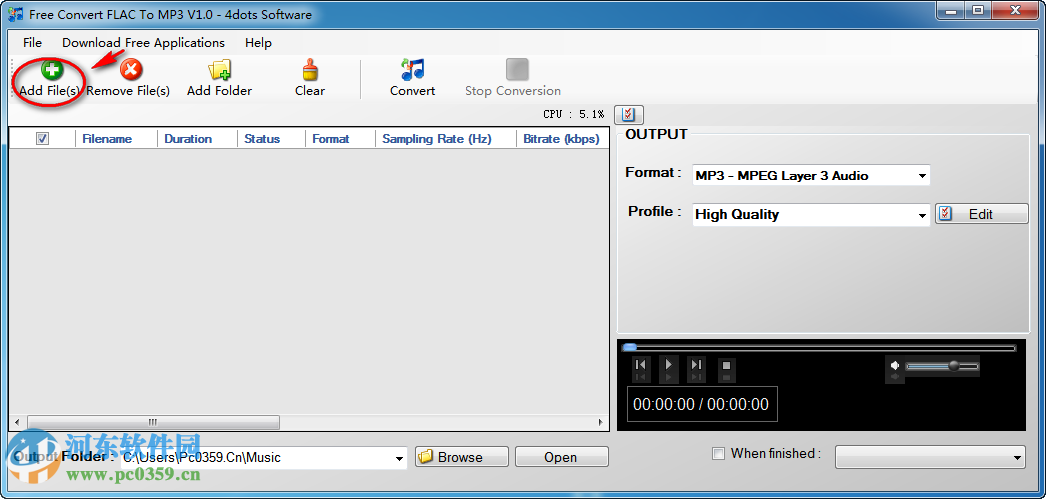Sort by the Filename column header

(x=116, y=139)
